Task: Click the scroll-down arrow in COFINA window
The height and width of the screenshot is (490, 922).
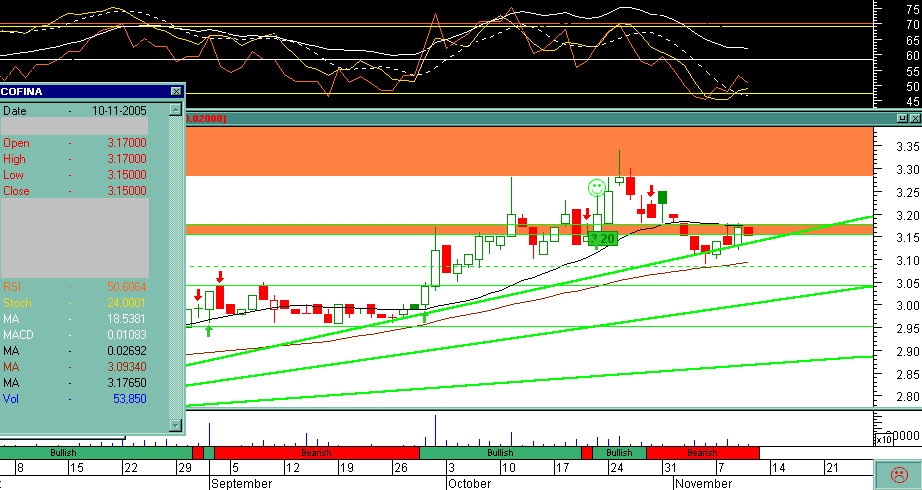Action: (175, 425)
